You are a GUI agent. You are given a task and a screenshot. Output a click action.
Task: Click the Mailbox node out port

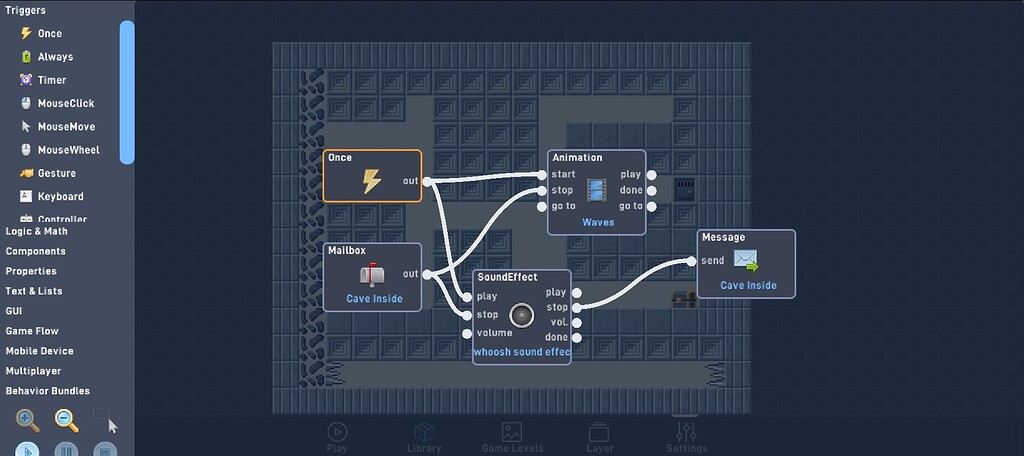pos(427,274)
